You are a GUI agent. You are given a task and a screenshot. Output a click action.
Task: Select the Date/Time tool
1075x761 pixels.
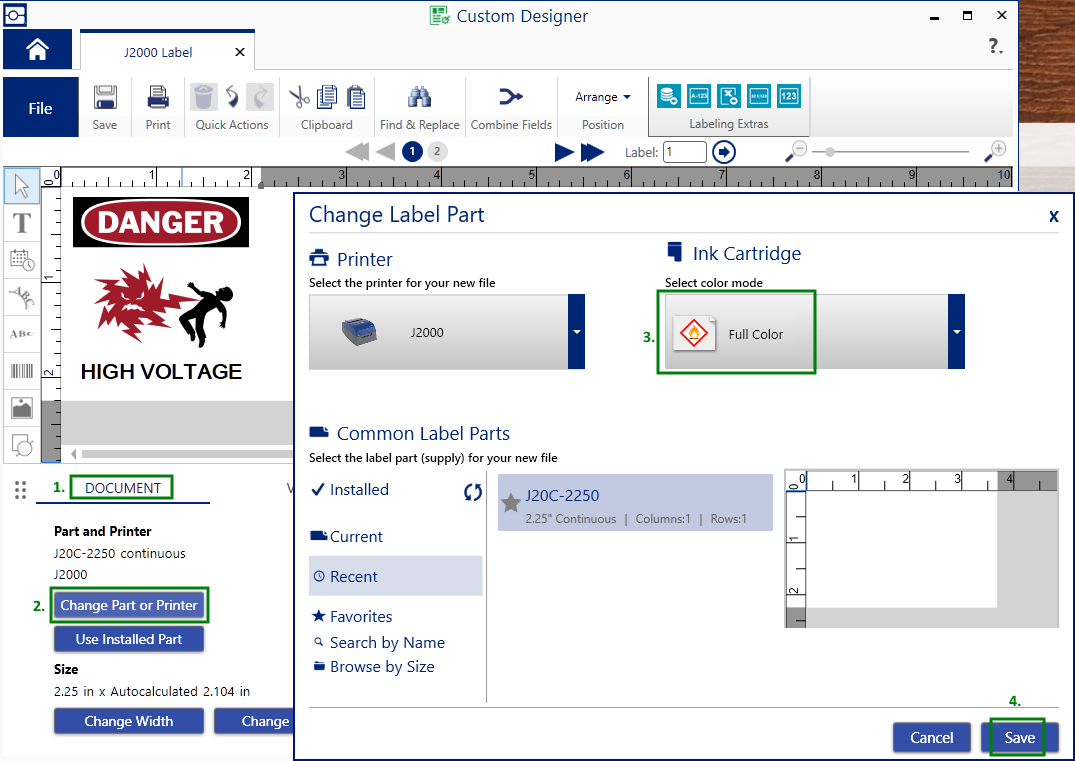pos(22,260)
